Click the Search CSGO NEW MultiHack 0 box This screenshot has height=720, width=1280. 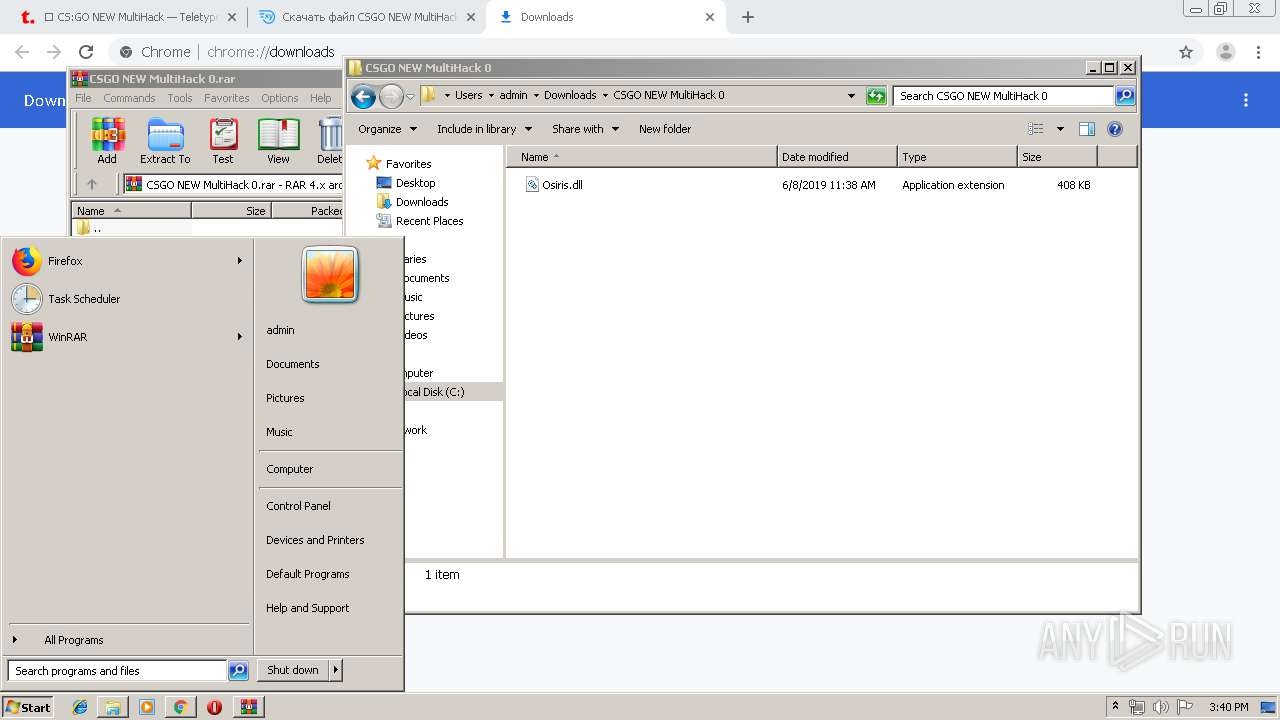coord(1003,96)
